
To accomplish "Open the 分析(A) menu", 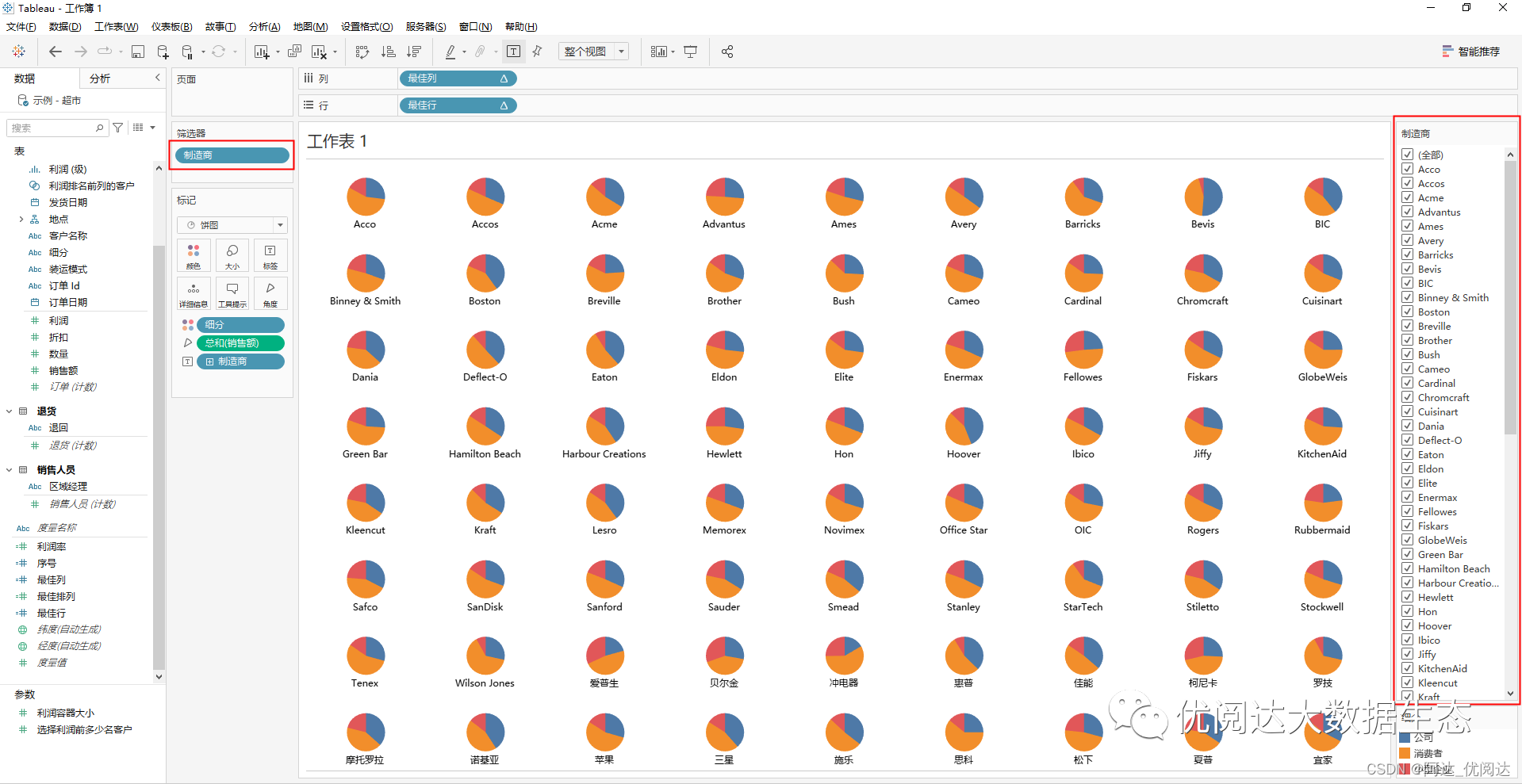I will (x=264, y=27).
